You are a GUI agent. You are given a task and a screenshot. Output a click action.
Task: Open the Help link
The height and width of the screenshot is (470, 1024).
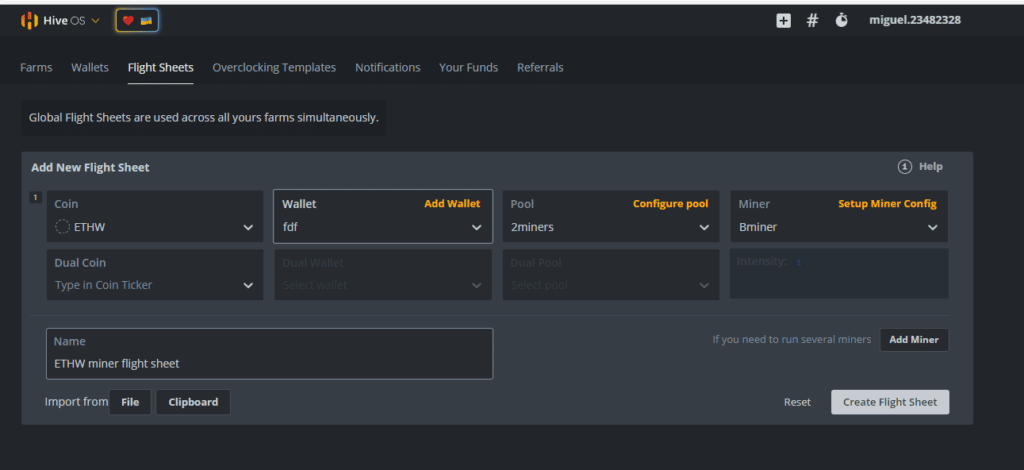(x=931, y=167)
